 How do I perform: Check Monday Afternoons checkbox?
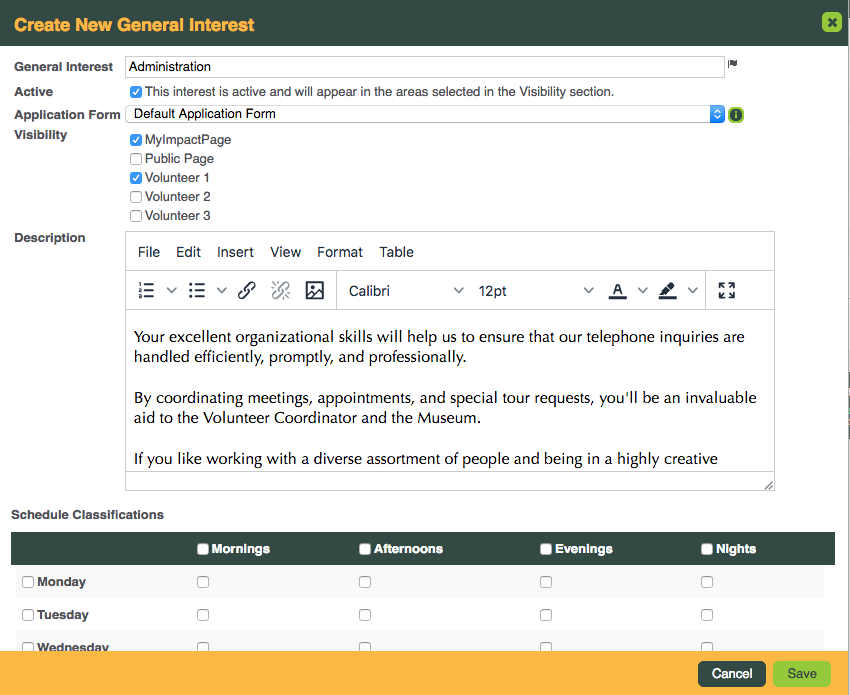coord(365,582)
